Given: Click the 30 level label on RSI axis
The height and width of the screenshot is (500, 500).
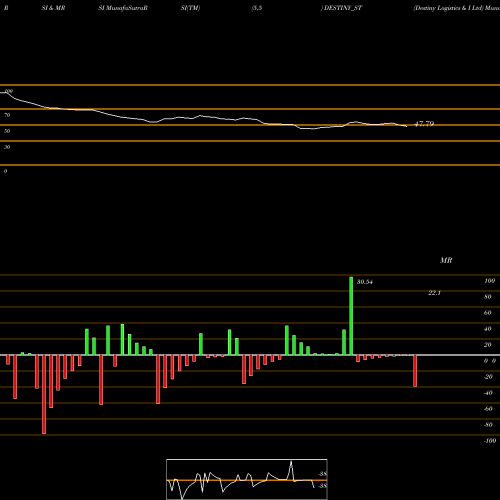Looking at the screenshot, I should pyautogui.click(x=7, y=147).
